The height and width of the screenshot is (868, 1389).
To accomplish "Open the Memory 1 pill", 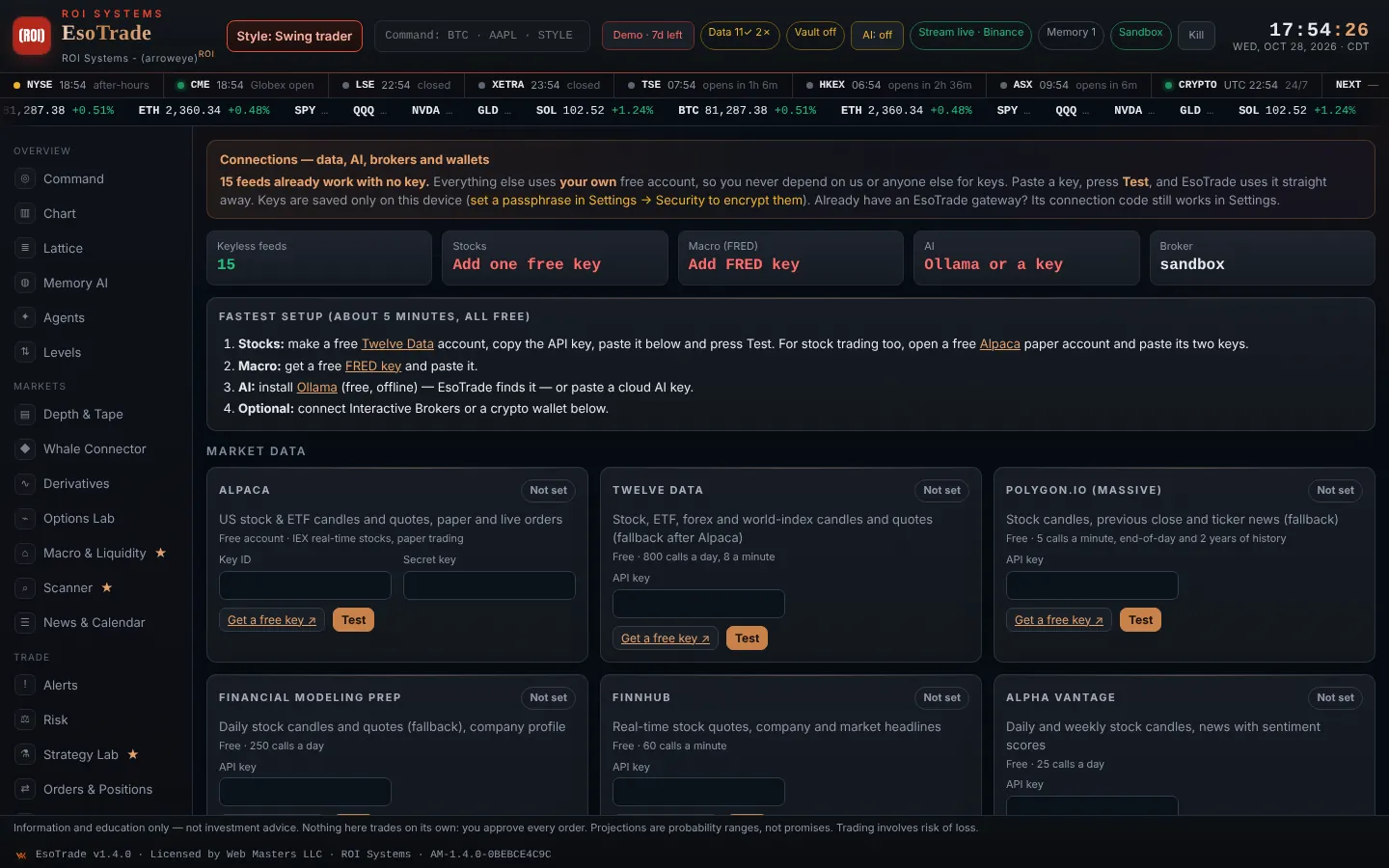I will pyautogui.click(x=1071, y=35).
